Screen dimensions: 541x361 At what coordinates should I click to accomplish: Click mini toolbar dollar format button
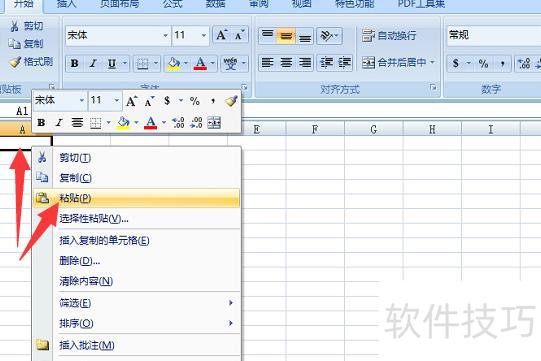167,101
